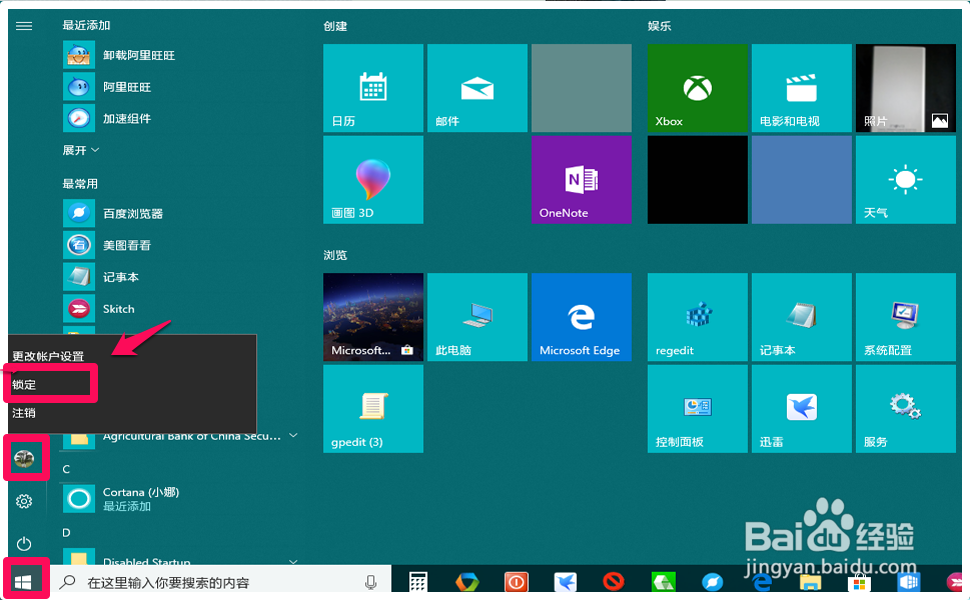The height and width of the screenshot is (600, 970).
Task: Open the red prohibition-sign taskbar icon
Action: tap(614, 582)
